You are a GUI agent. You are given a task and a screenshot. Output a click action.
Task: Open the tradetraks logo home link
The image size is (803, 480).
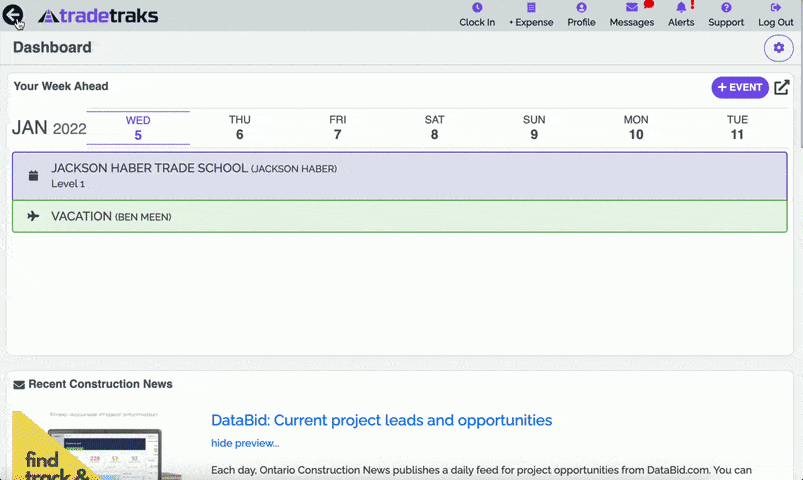(98, 16)
